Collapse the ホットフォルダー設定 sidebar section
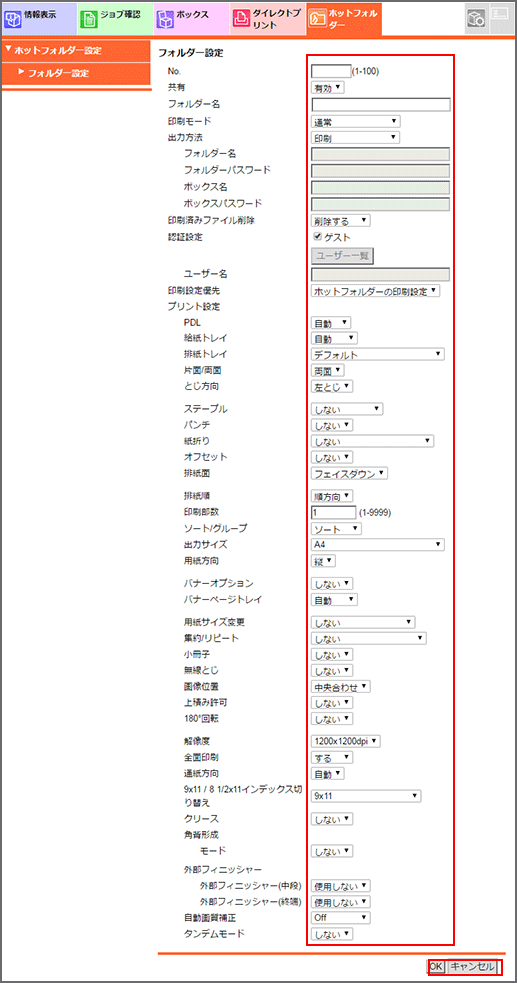Viewport: 517px width, 983px height. point(76,50)
